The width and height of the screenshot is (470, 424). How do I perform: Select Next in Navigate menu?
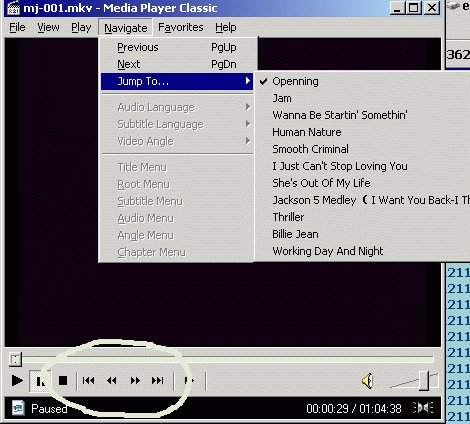(x=177, y=64)
